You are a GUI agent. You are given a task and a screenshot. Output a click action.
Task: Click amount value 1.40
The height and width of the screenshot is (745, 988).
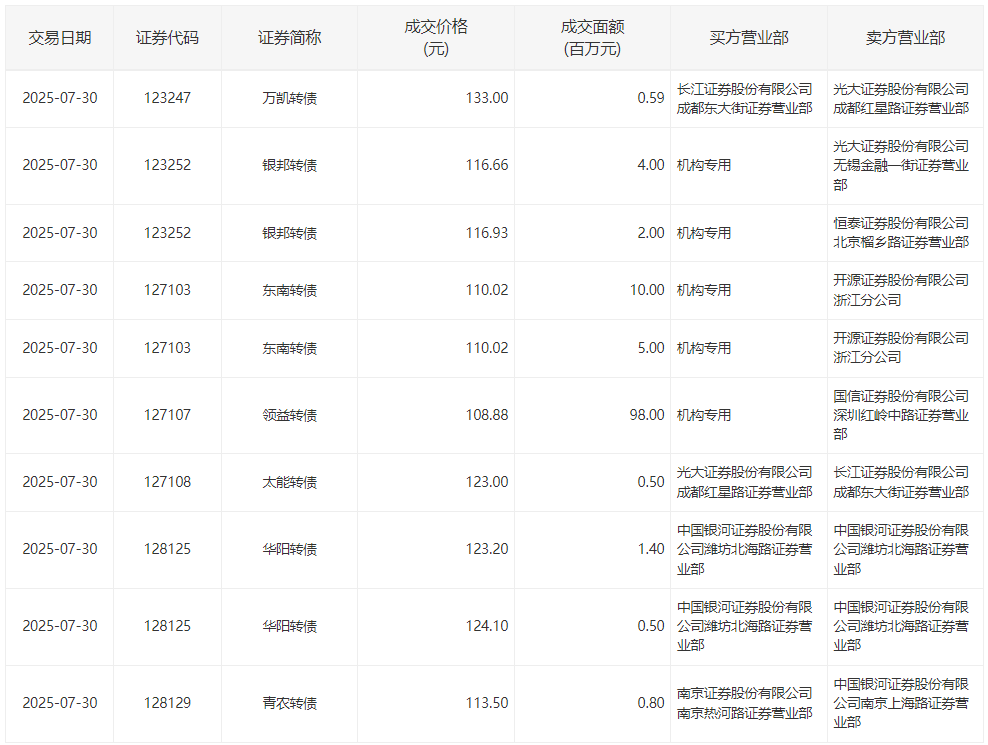point(650,549)
